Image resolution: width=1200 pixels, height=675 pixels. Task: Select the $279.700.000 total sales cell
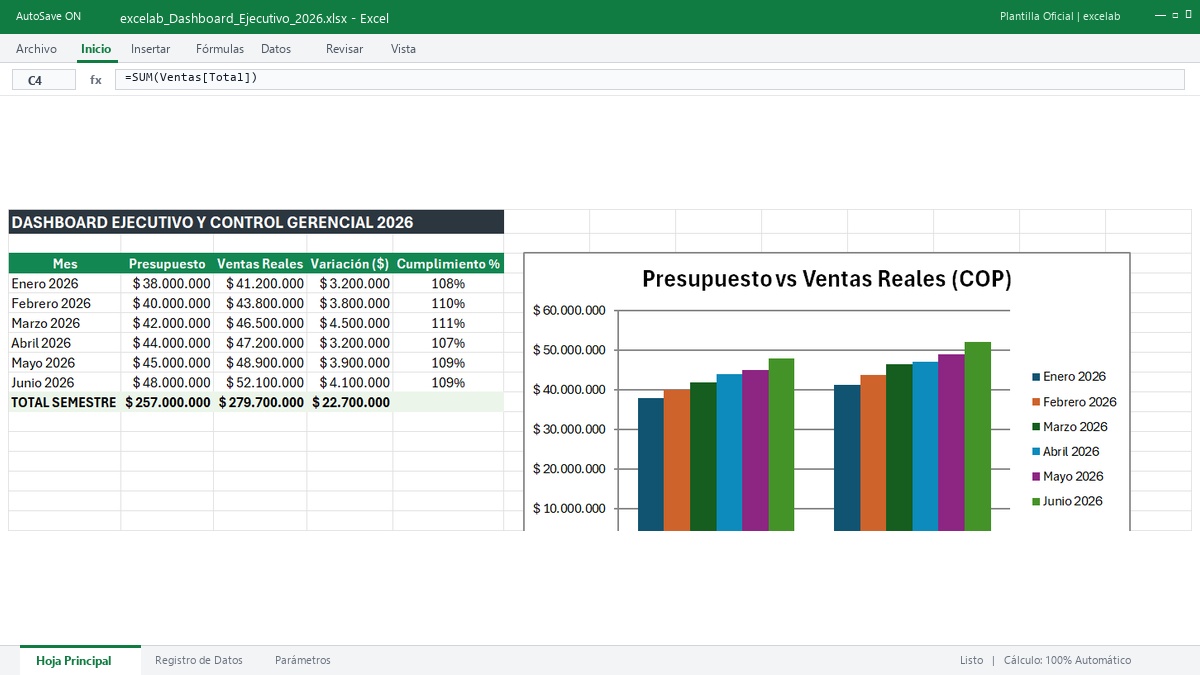tap(260, 402)
